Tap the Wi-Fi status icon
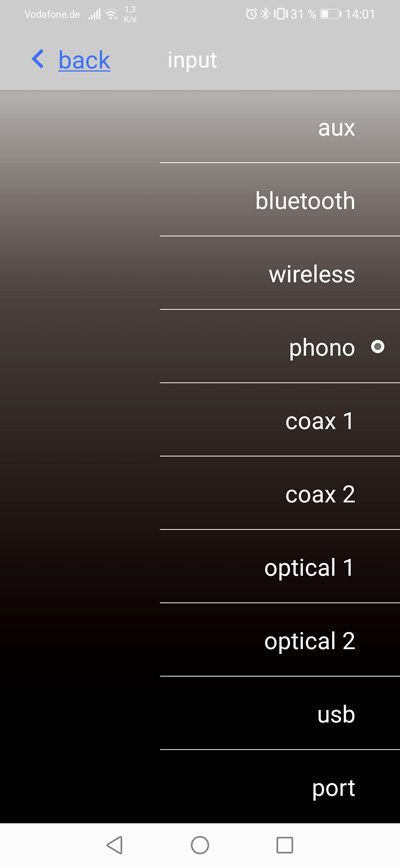 (112, 14)
